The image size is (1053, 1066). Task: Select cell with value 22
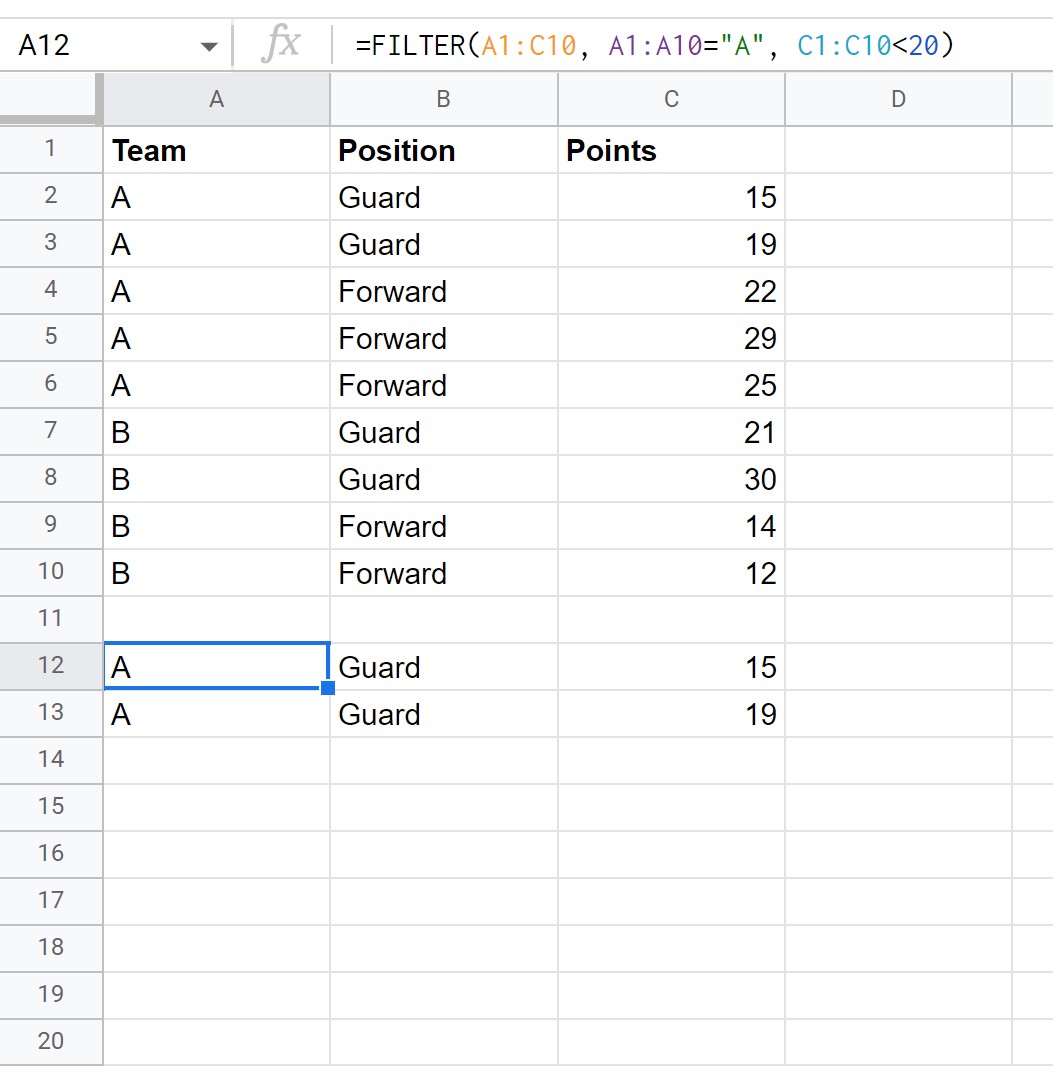671,291
